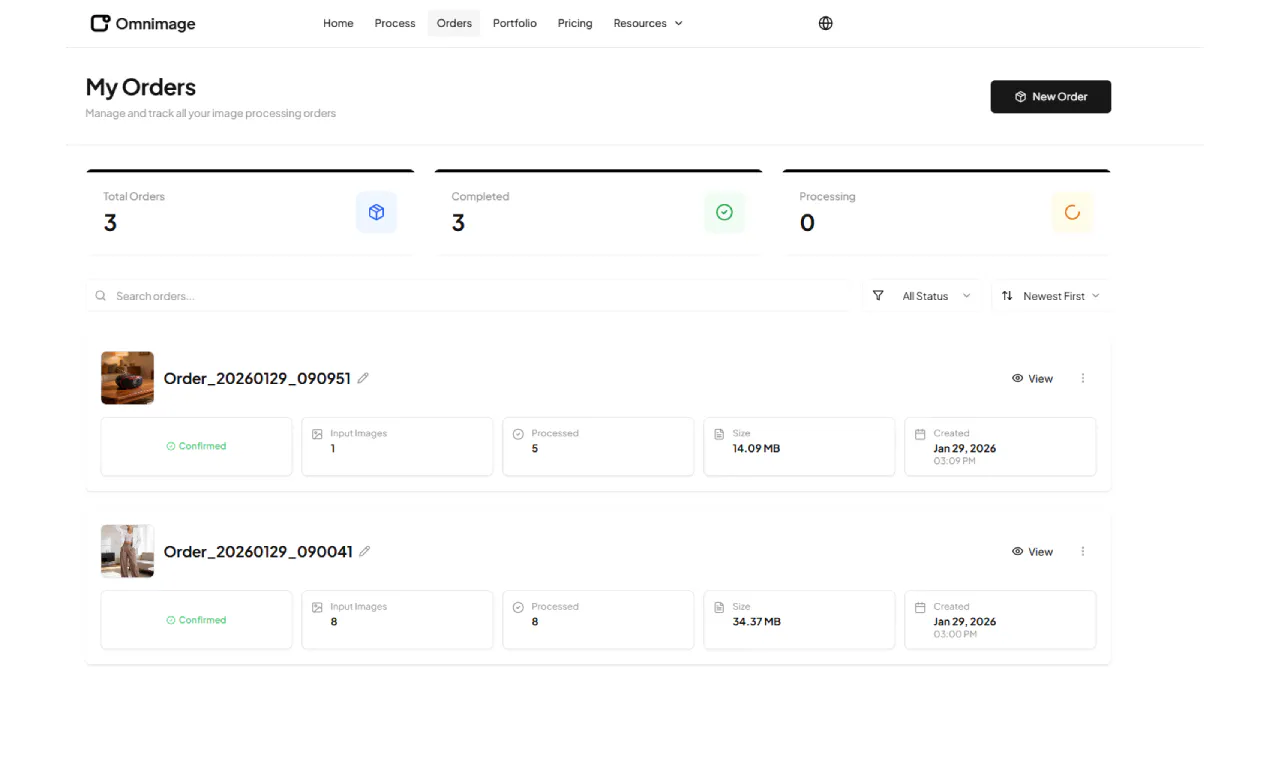
Task: Click the Input Images icon in Order_20260129_090951
Action: tap(317, 434)
